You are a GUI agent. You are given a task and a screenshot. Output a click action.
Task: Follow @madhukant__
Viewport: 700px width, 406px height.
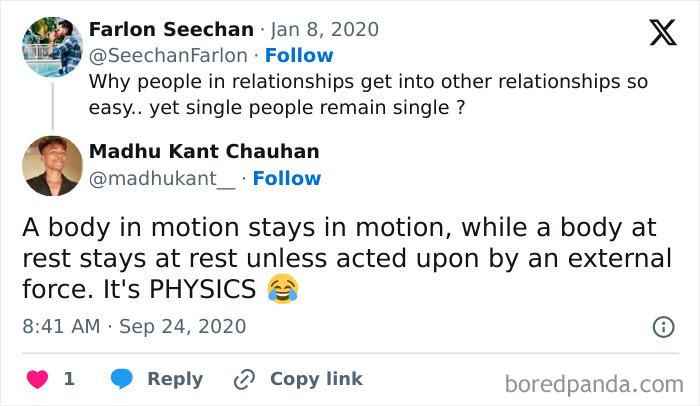pos(287,178)
